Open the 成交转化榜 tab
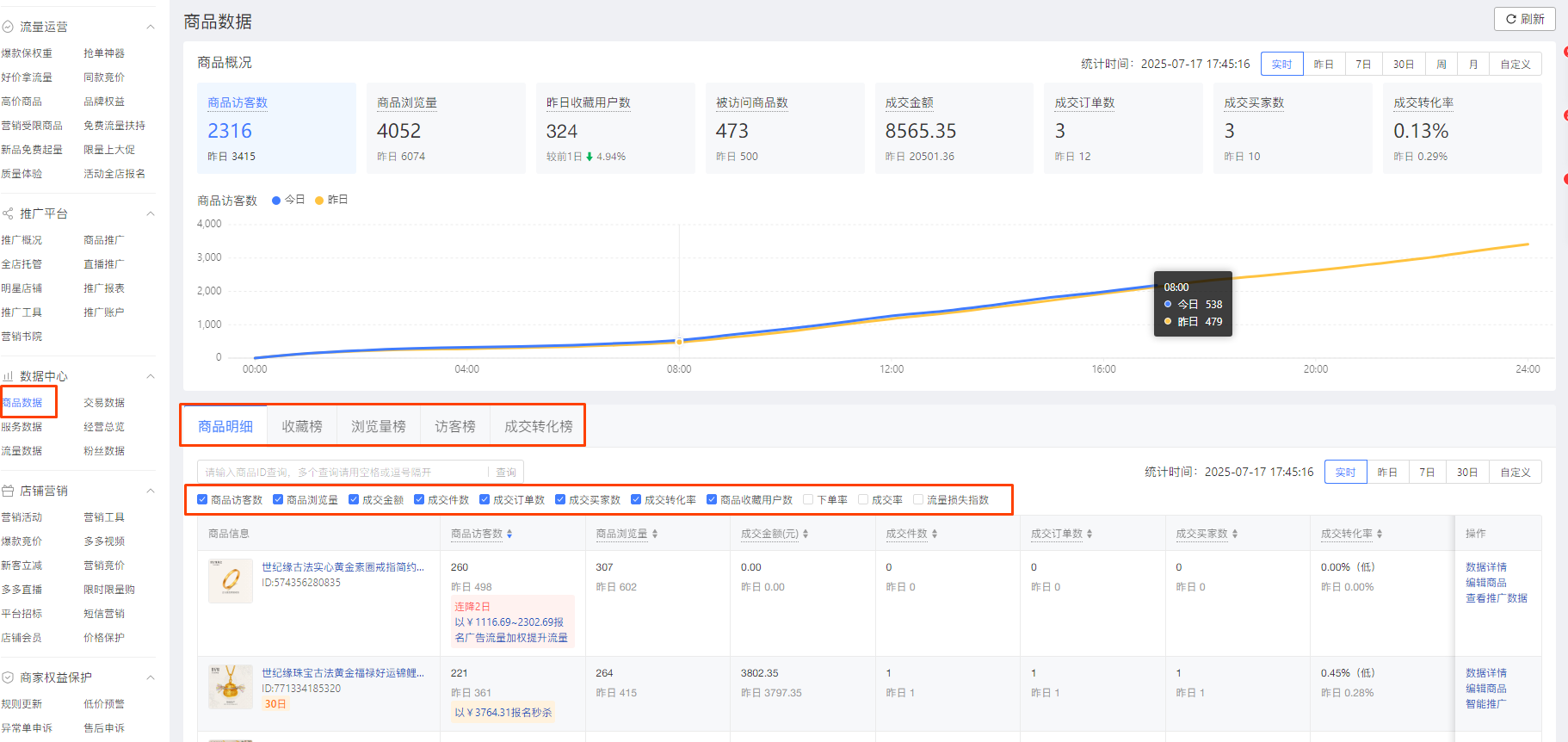This screenshot has width=1568, height=742. pyautogui.click(x=538, y=426)
